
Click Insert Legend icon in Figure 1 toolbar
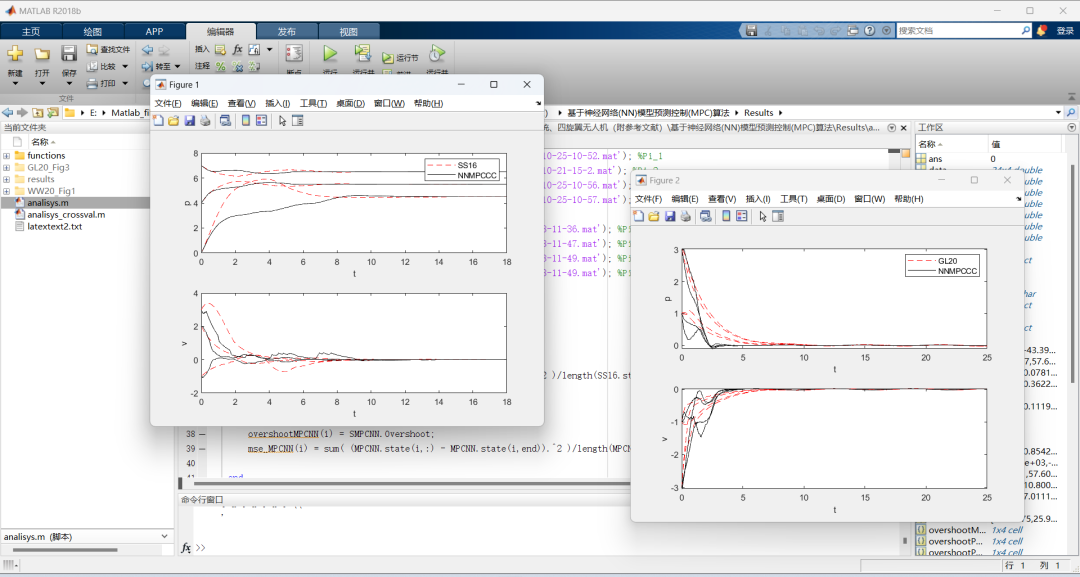point(261,120)
